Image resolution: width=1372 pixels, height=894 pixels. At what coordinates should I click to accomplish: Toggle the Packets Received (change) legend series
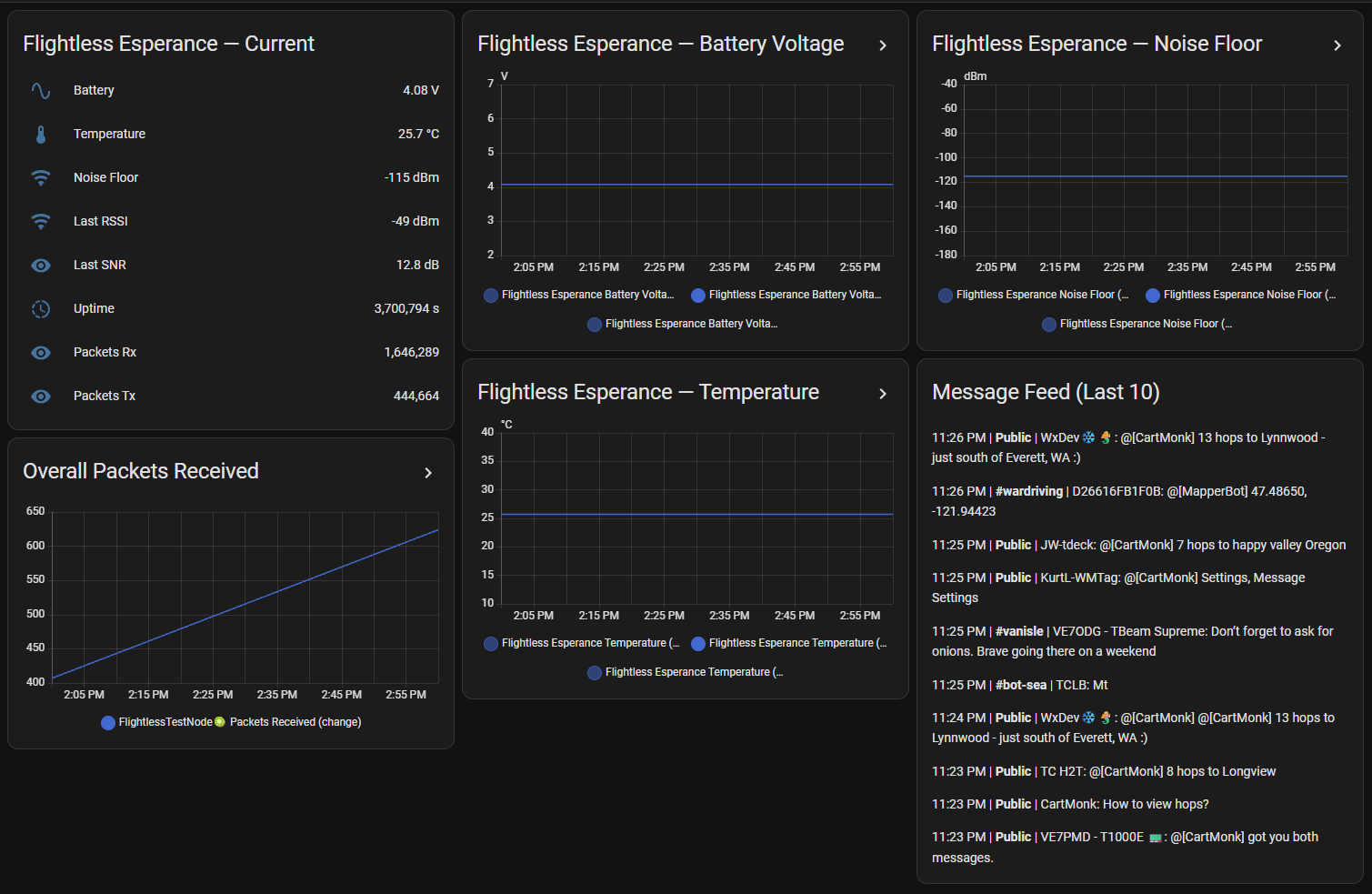tap(231, 722)
